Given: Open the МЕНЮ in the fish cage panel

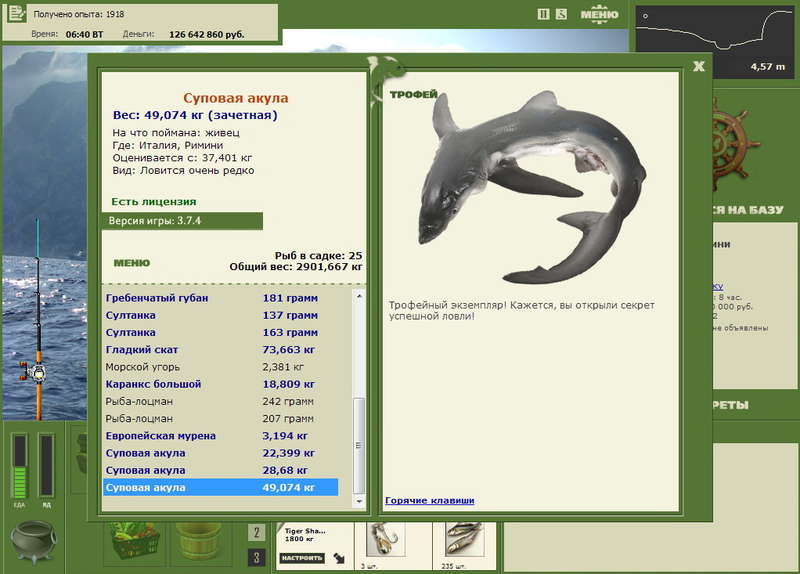Looking at the screenshot, I should click(x=132, y=263).
